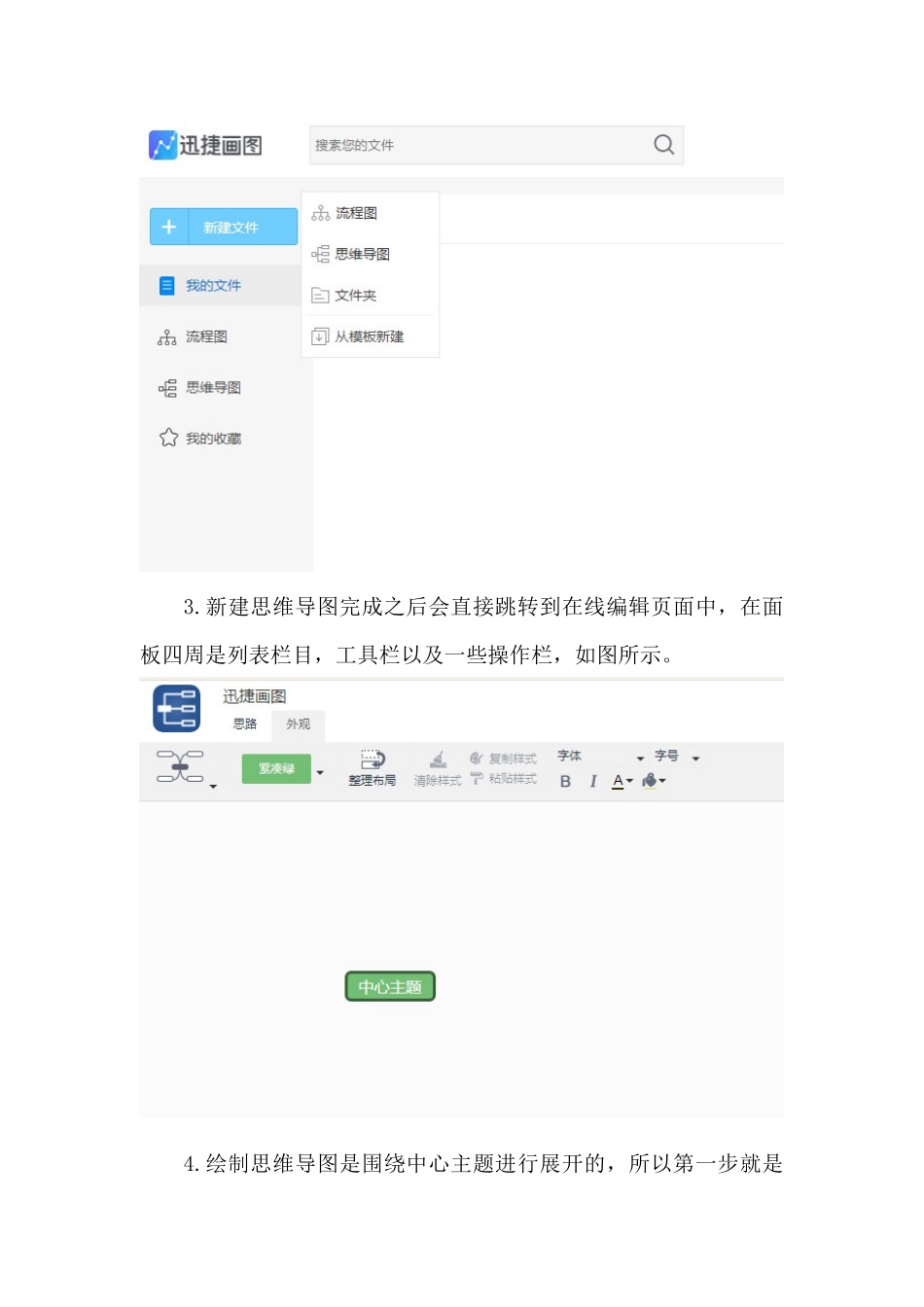Image resolution: width=924 pixels, height=1307 pixels.
Task: Switch to the 思路 tab
Action: (x=245, y=724)
